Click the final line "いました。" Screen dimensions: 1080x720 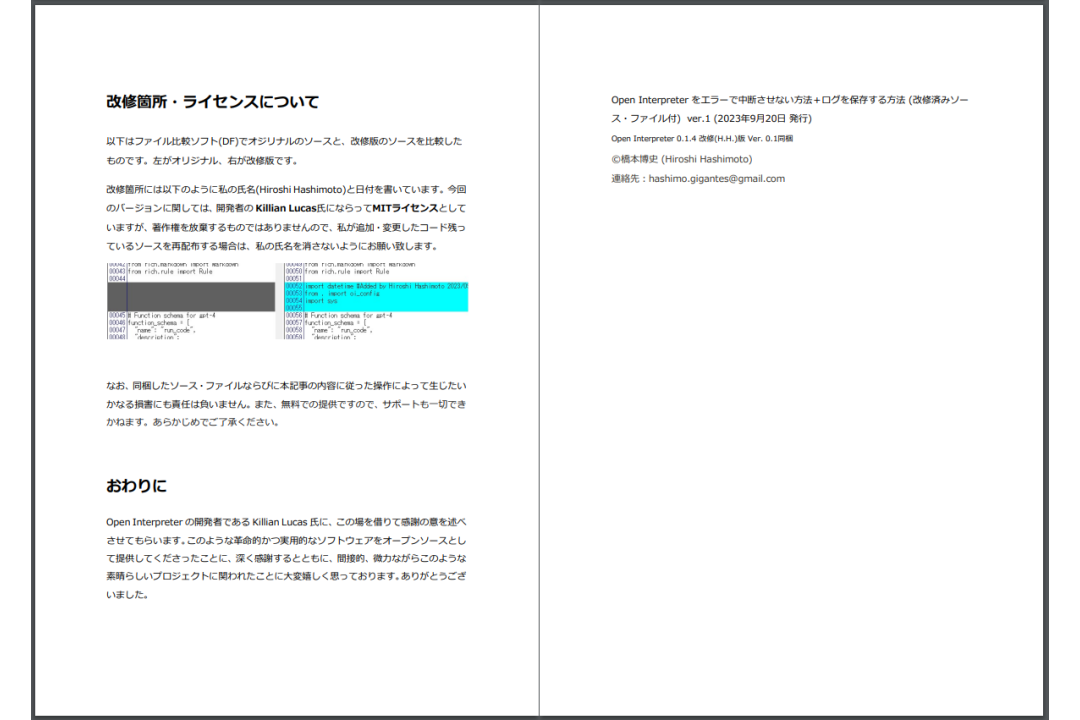[x=127, y=595]
